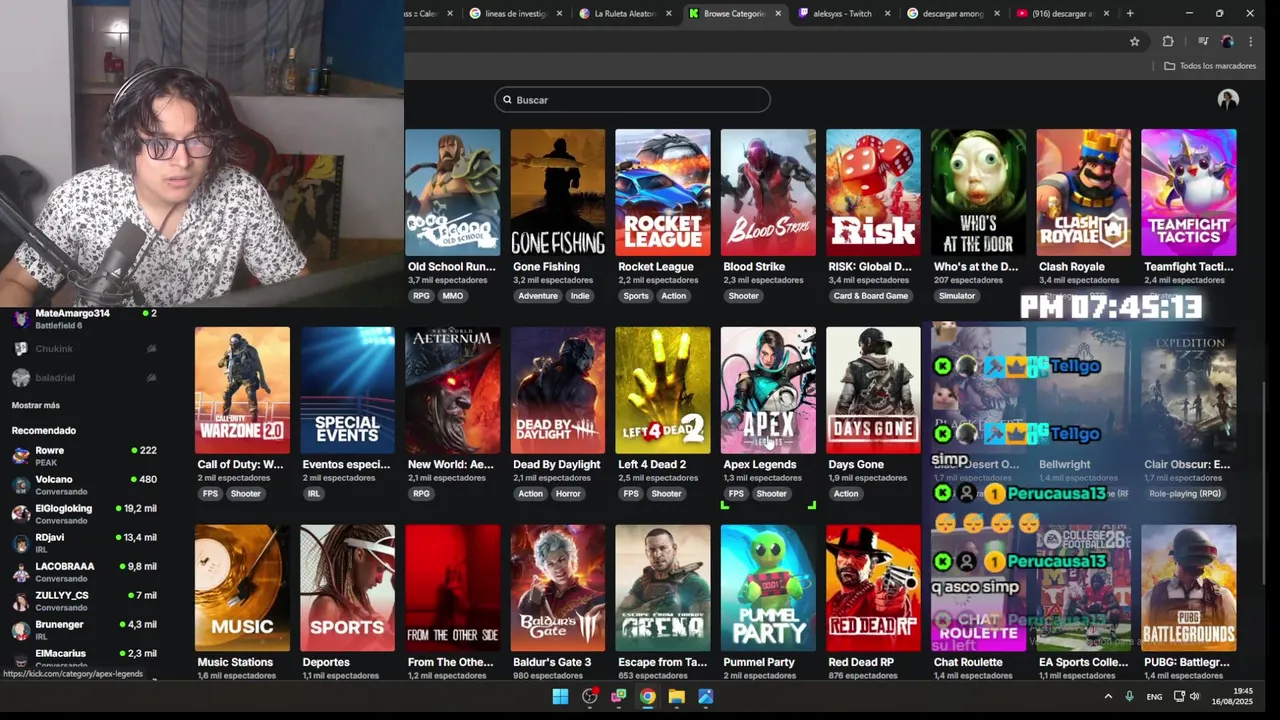Viewport: 1280px width, 720px height.
Task: Open the Apex Legends category thumbnail
Action: tap(768, 390)
